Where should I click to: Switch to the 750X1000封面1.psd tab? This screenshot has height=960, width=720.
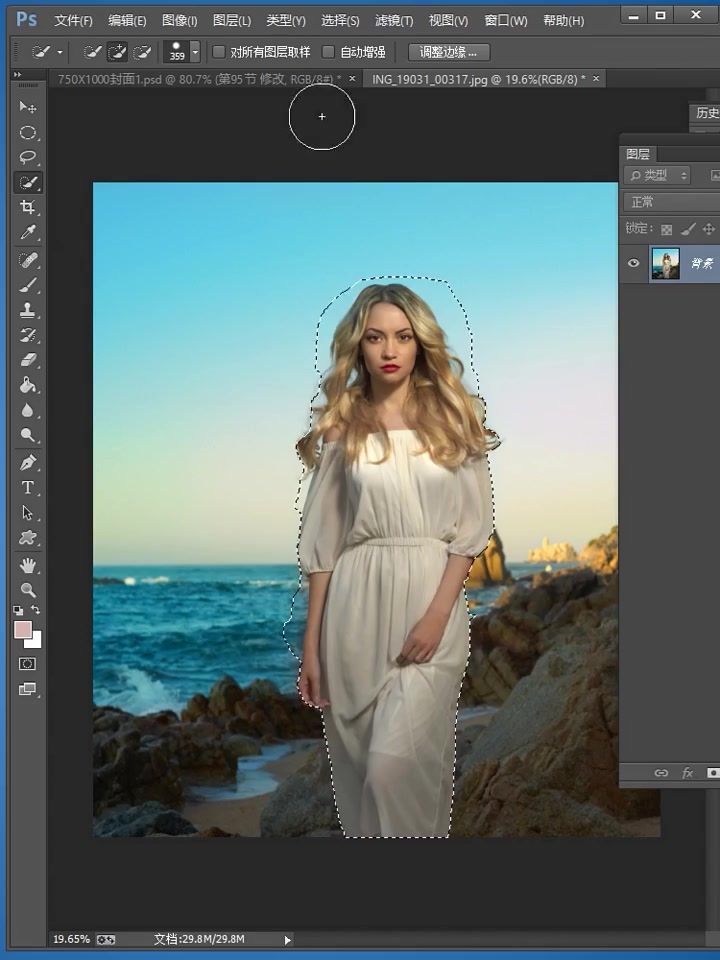click(199, 79)
